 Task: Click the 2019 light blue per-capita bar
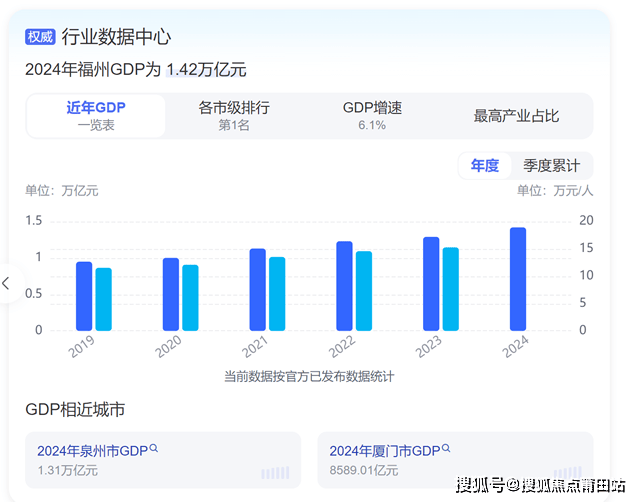pos(104,299)
